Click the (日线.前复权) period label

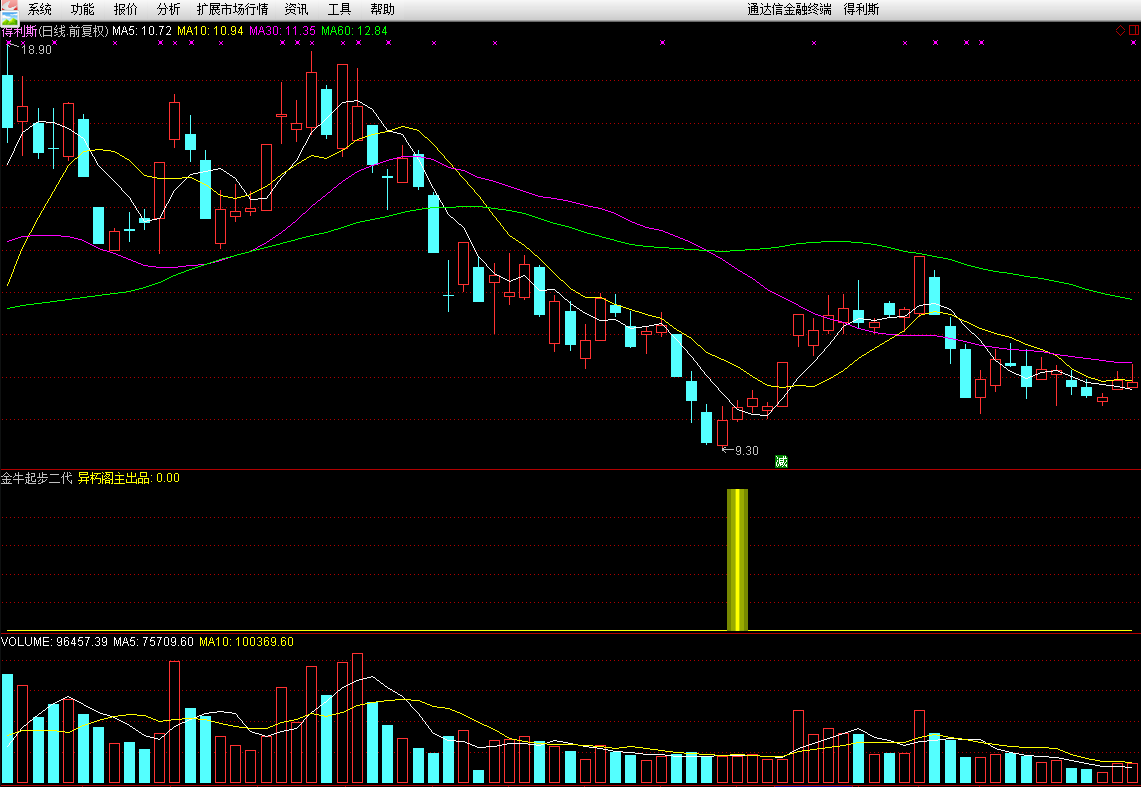click(x=73, y=31)
